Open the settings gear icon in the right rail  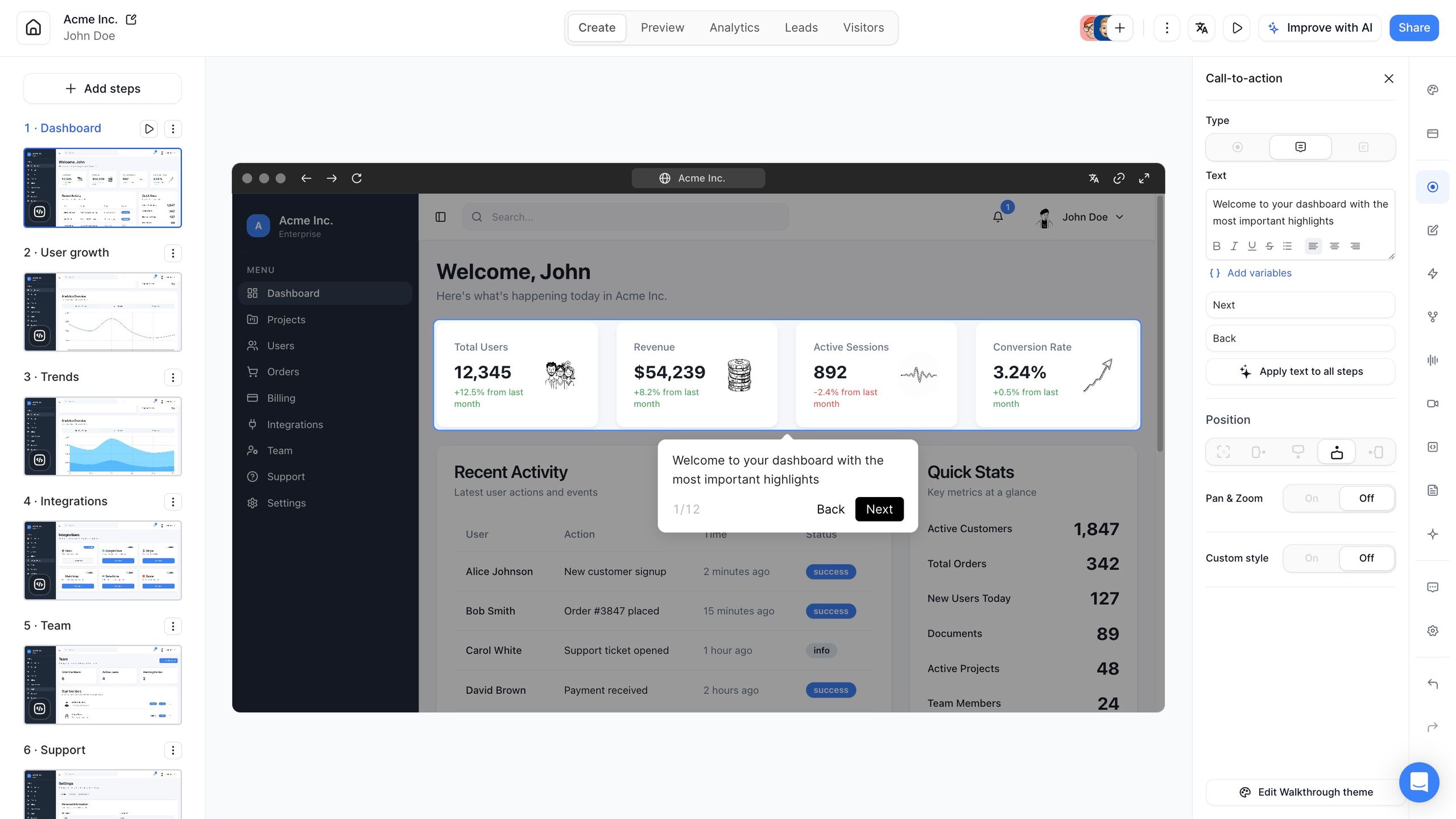1433,631
